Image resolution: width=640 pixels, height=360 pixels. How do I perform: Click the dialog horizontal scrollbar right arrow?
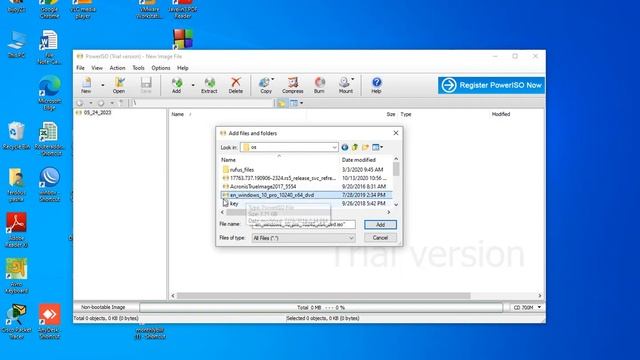point(389,212)
